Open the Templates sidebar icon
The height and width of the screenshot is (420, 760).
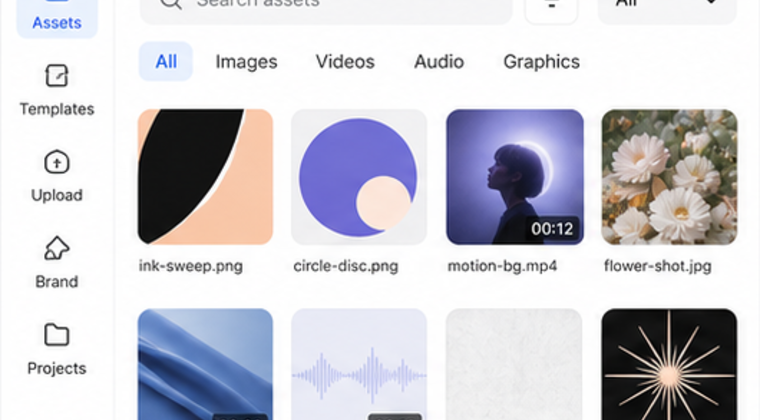click(57, 76)
